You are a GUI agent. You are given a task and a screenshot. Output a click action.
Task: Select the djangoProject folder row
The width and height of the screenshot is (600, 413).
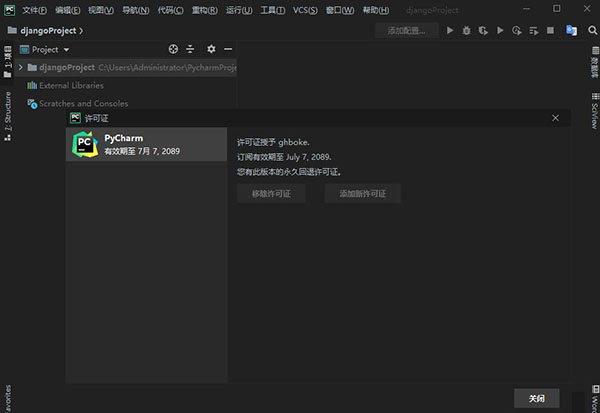pyautogui.click(x=126, y=67)
